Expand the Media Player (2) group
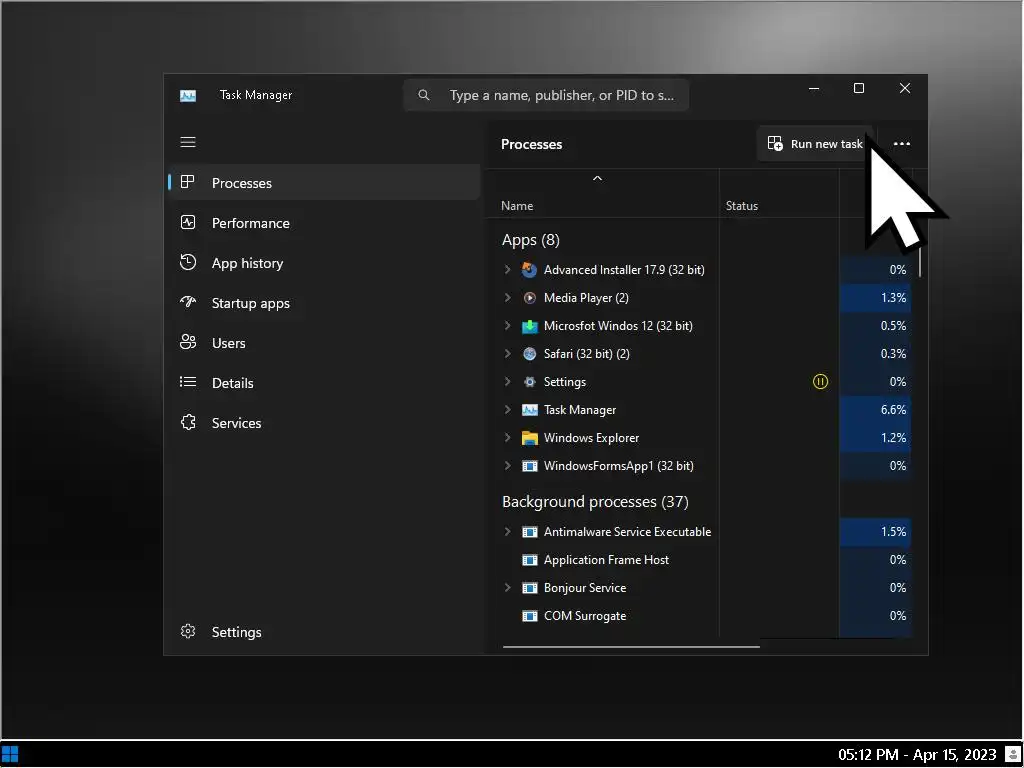 tap(507, 297)
